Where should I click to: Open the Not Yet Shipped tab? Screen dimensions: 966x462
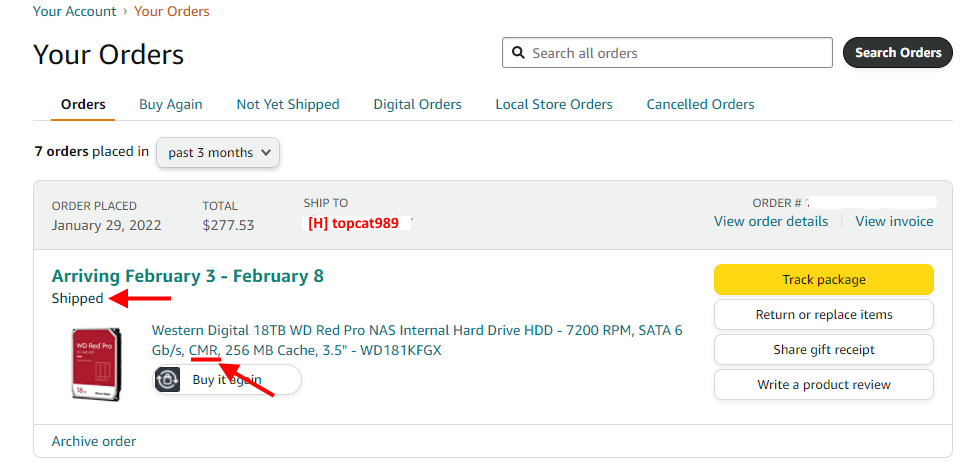[x=288, y=104]
